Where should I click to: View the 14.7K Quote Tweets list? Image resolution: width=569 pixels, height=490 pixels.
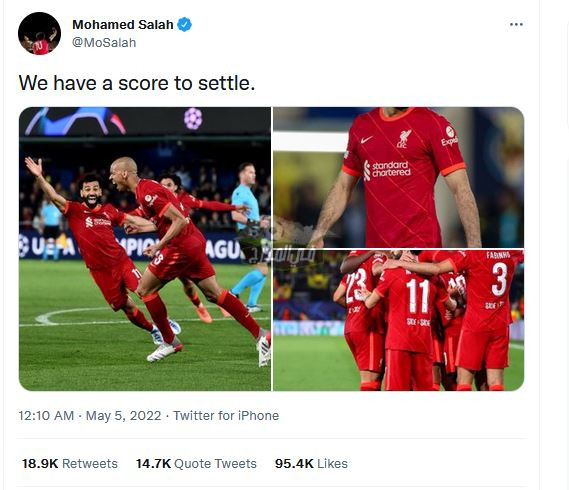(196, 464)
